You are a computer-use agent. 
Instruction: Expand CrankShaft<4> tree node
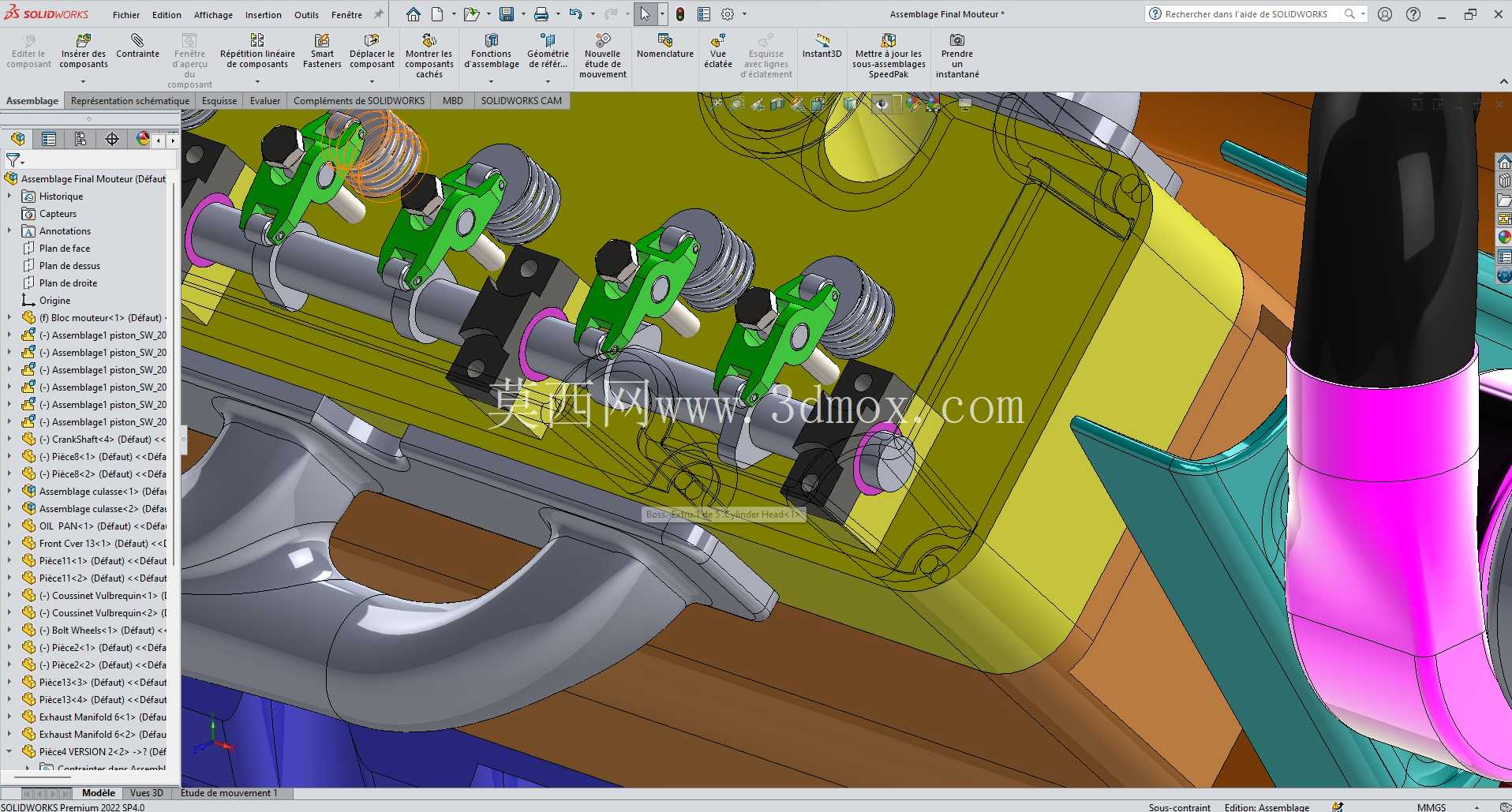click(x=9, y=440)
